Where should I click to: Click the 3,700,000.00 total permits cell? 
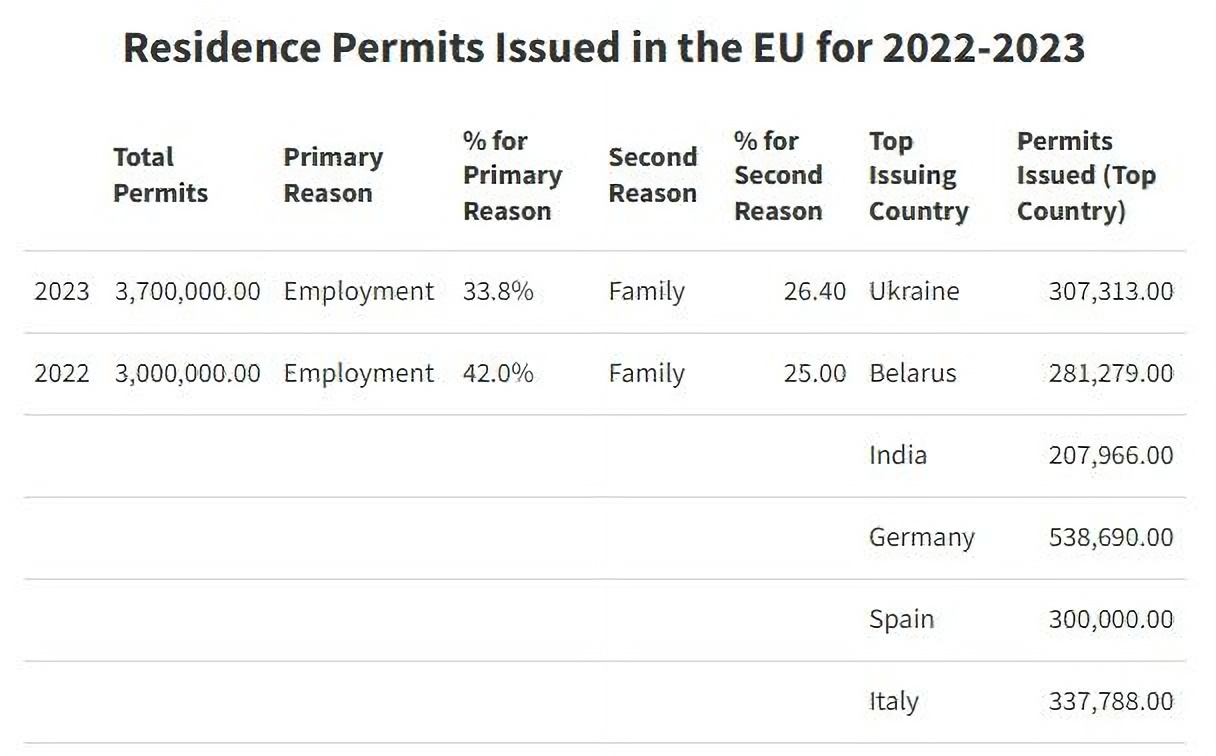188,292
